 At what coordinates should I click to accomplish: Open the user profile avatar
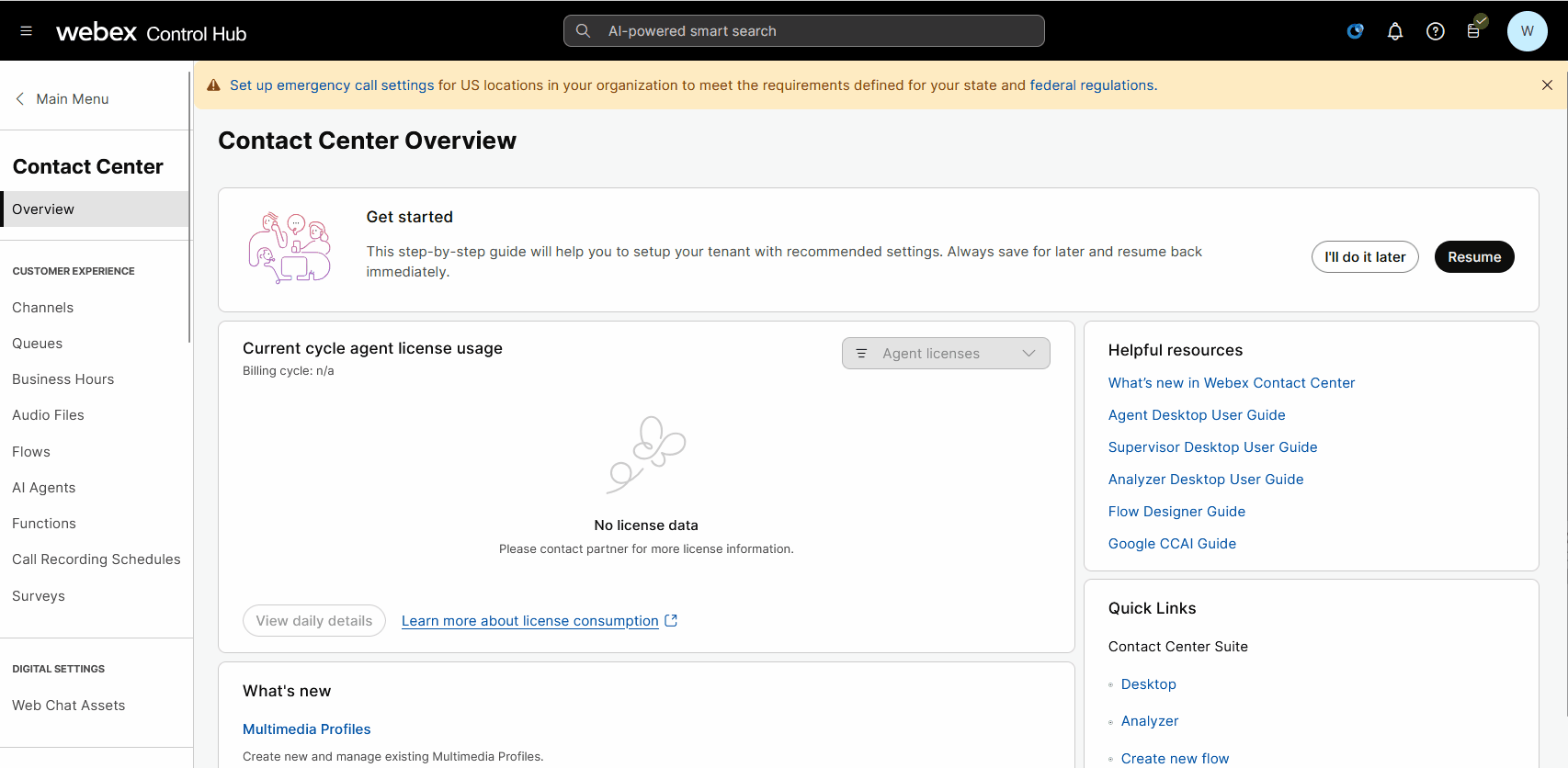[x=1527, y=31]
